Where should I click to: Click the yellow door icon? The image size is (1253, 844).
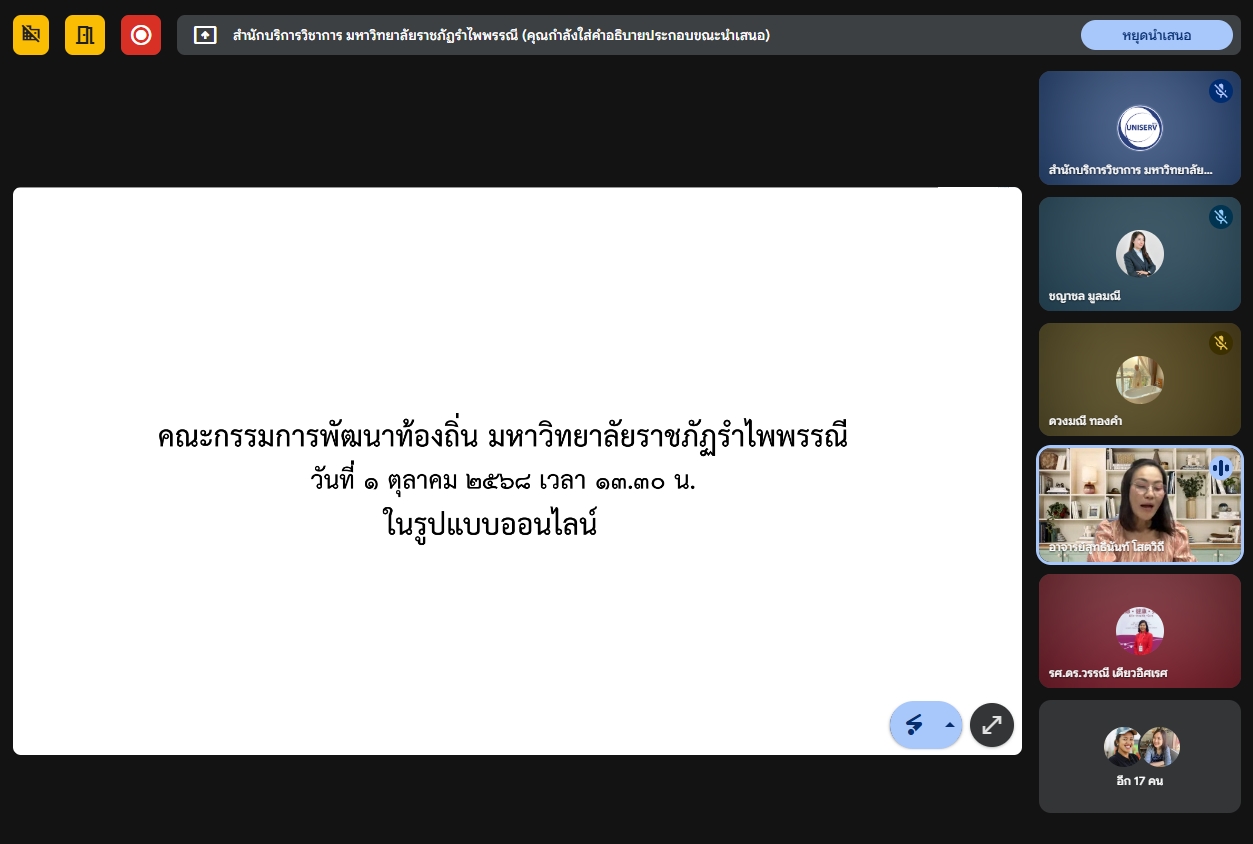85,35
